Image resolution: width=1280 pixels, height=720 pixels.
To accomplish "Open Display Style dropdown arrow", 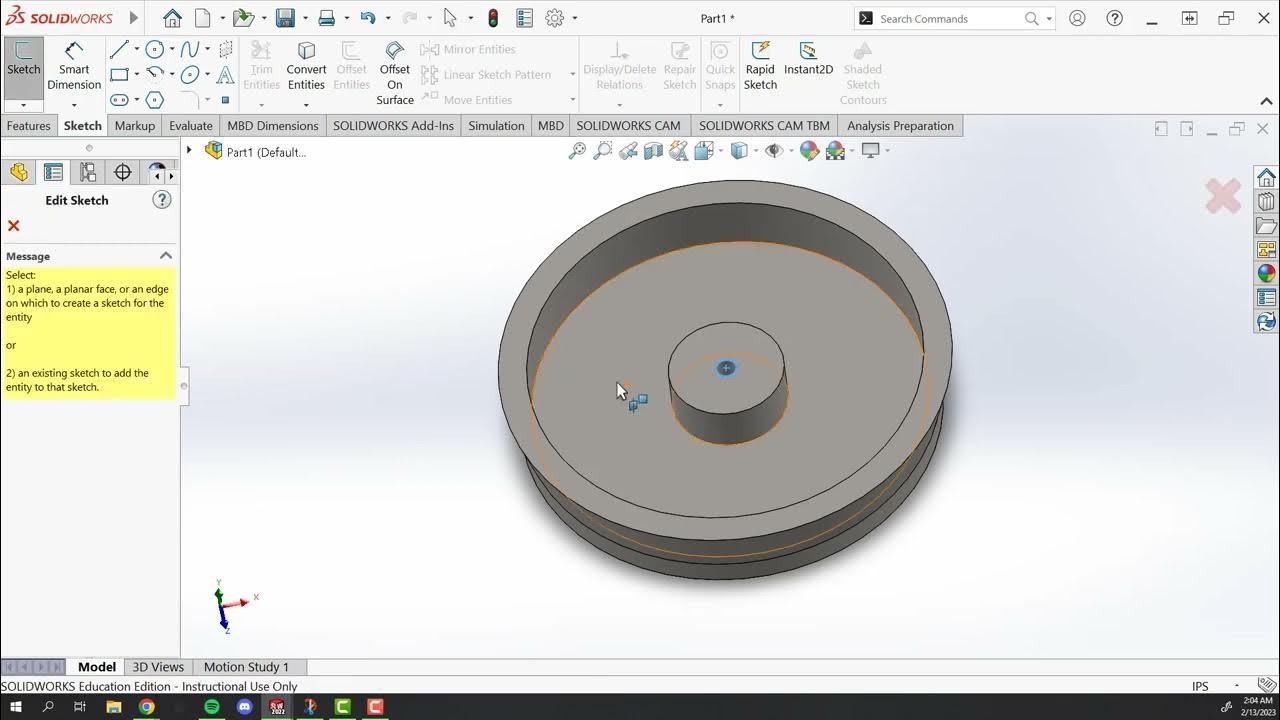I will pos(754,151).
